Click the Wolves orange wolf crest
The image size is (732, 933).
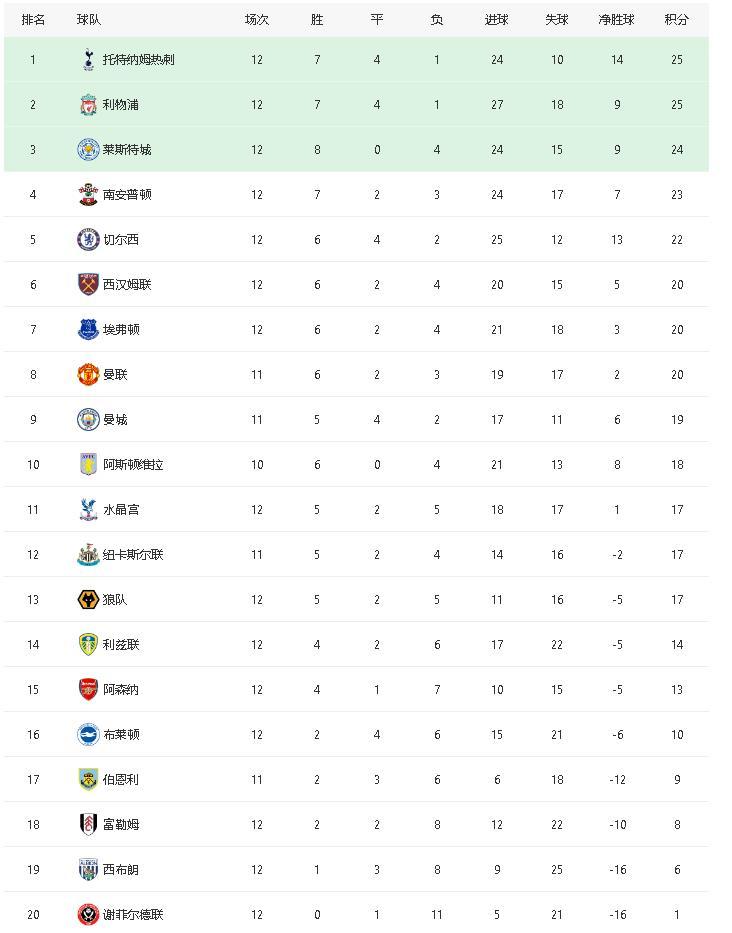(x=88, y=599)
